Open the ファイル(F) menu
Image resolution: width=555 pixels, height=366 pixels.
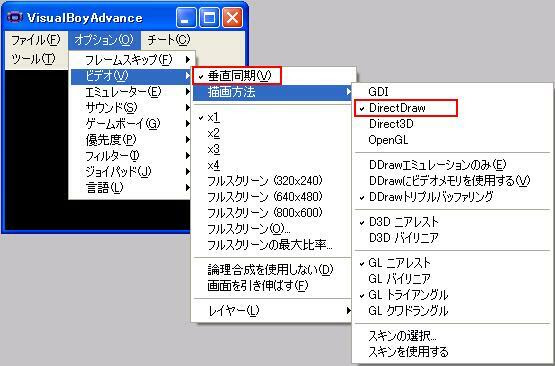point(36,40)
